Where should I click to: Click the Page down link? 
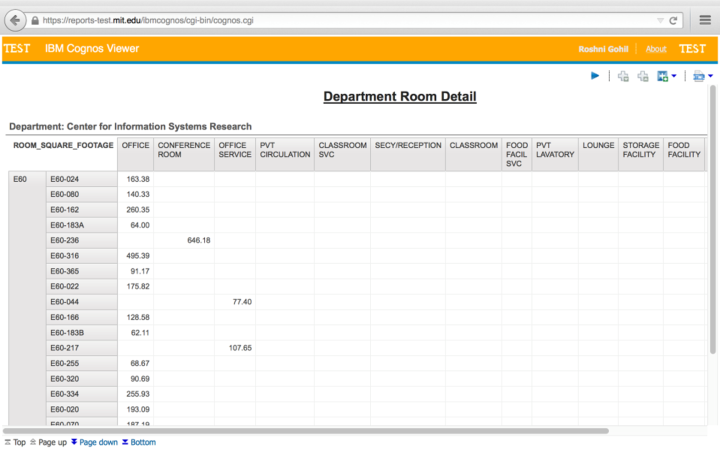coord(98,442)
